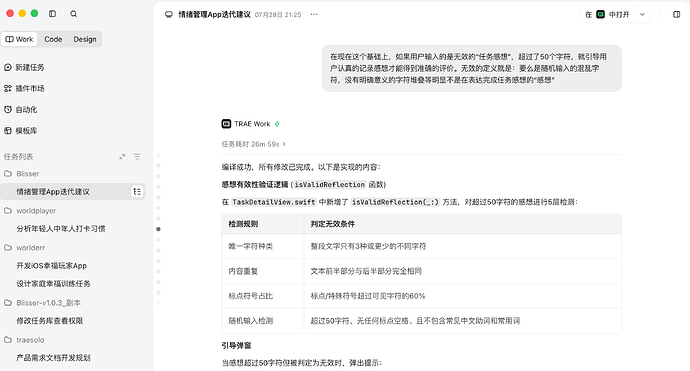Open the task list filter icon
This screenshot has width=690, height=371.
[137, 157]
